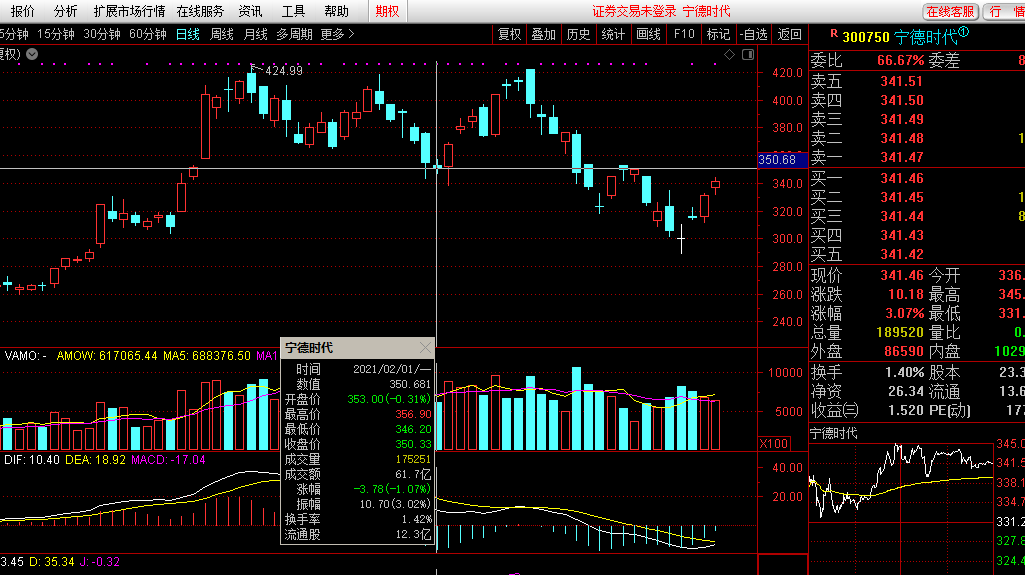The height and width of the screenshot is (575, 1025).
Task: Click the 复权 toolbar button
Action: coord(509,34)
